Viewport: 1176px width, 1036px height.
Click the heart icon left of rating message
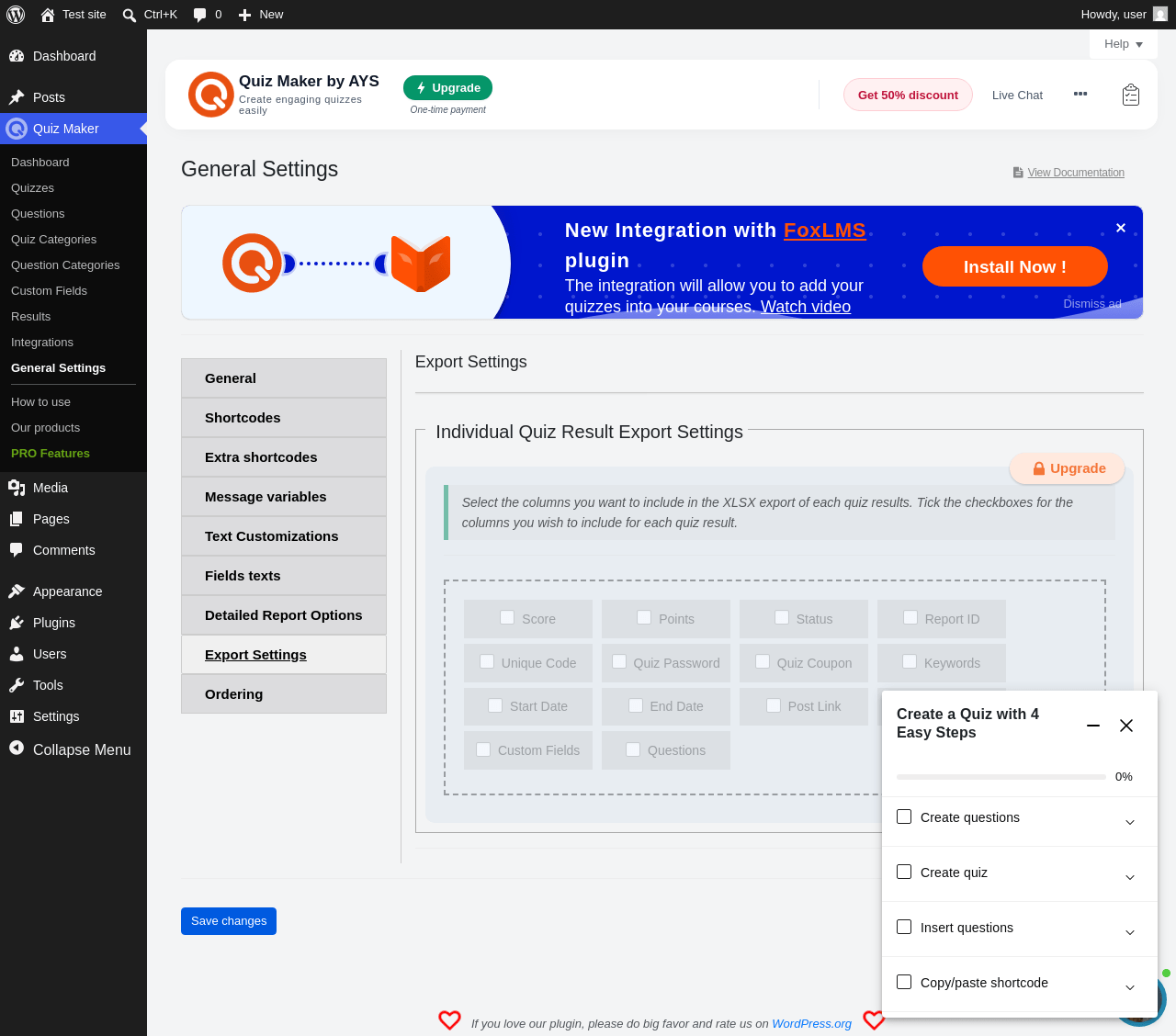pos(449,1020)
